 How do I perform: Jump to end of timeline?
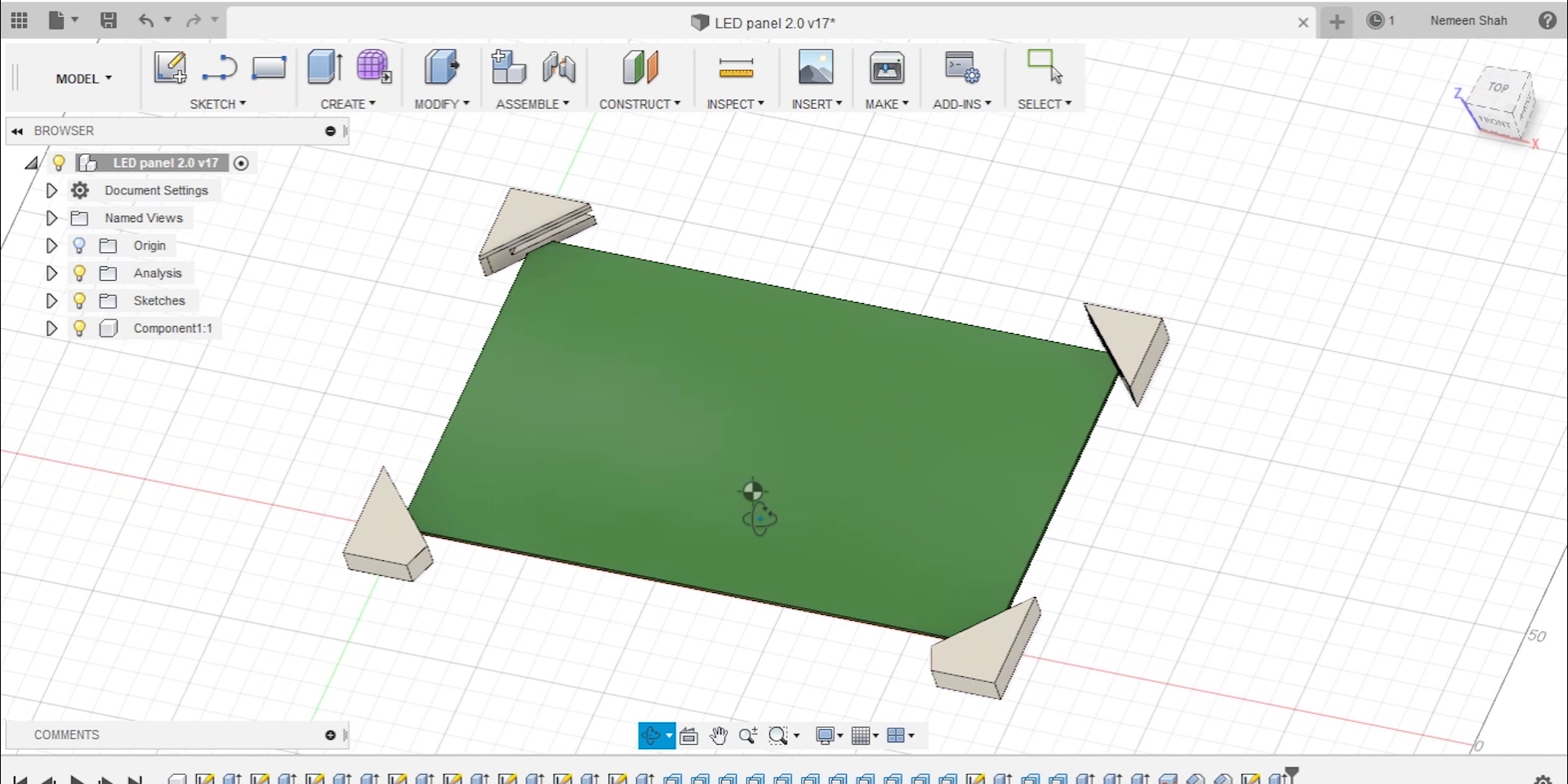[135, 780]
